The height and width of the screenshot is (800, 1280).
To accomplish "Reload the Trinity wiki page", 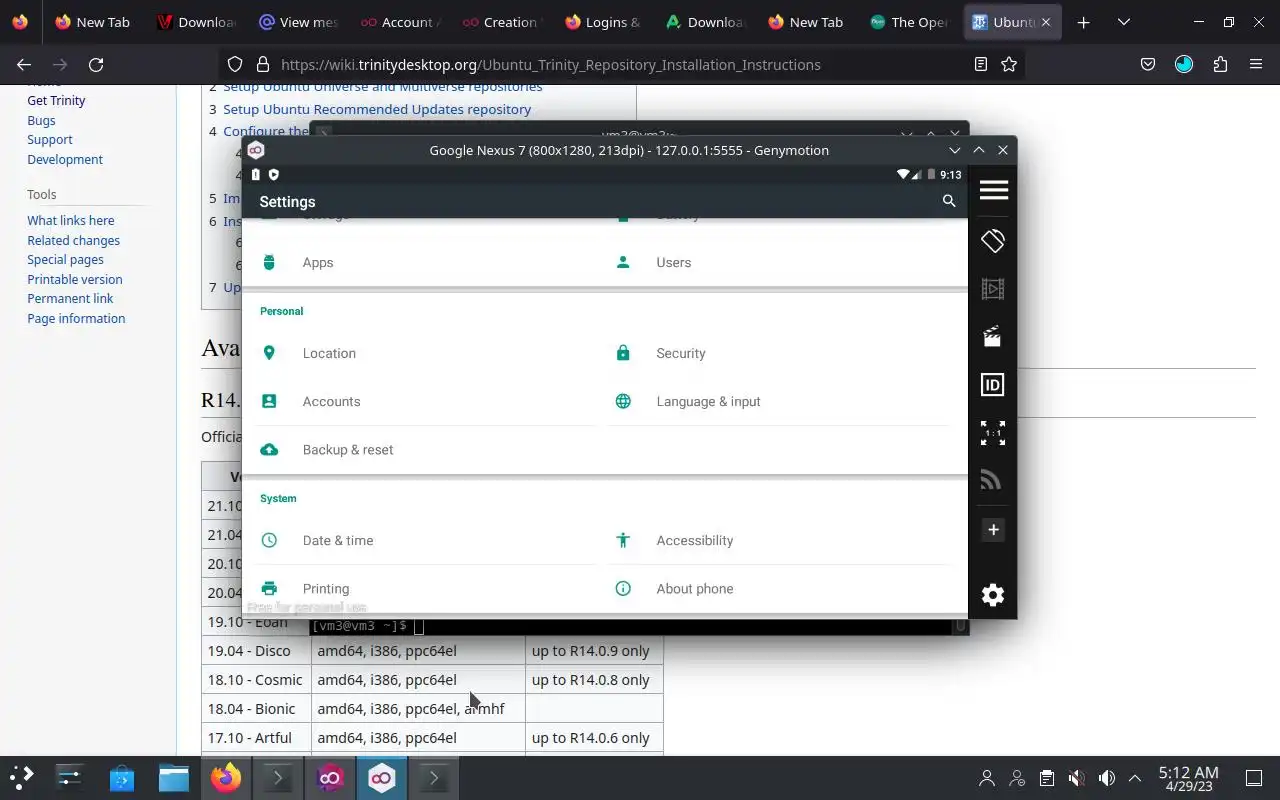I will 96,64.
